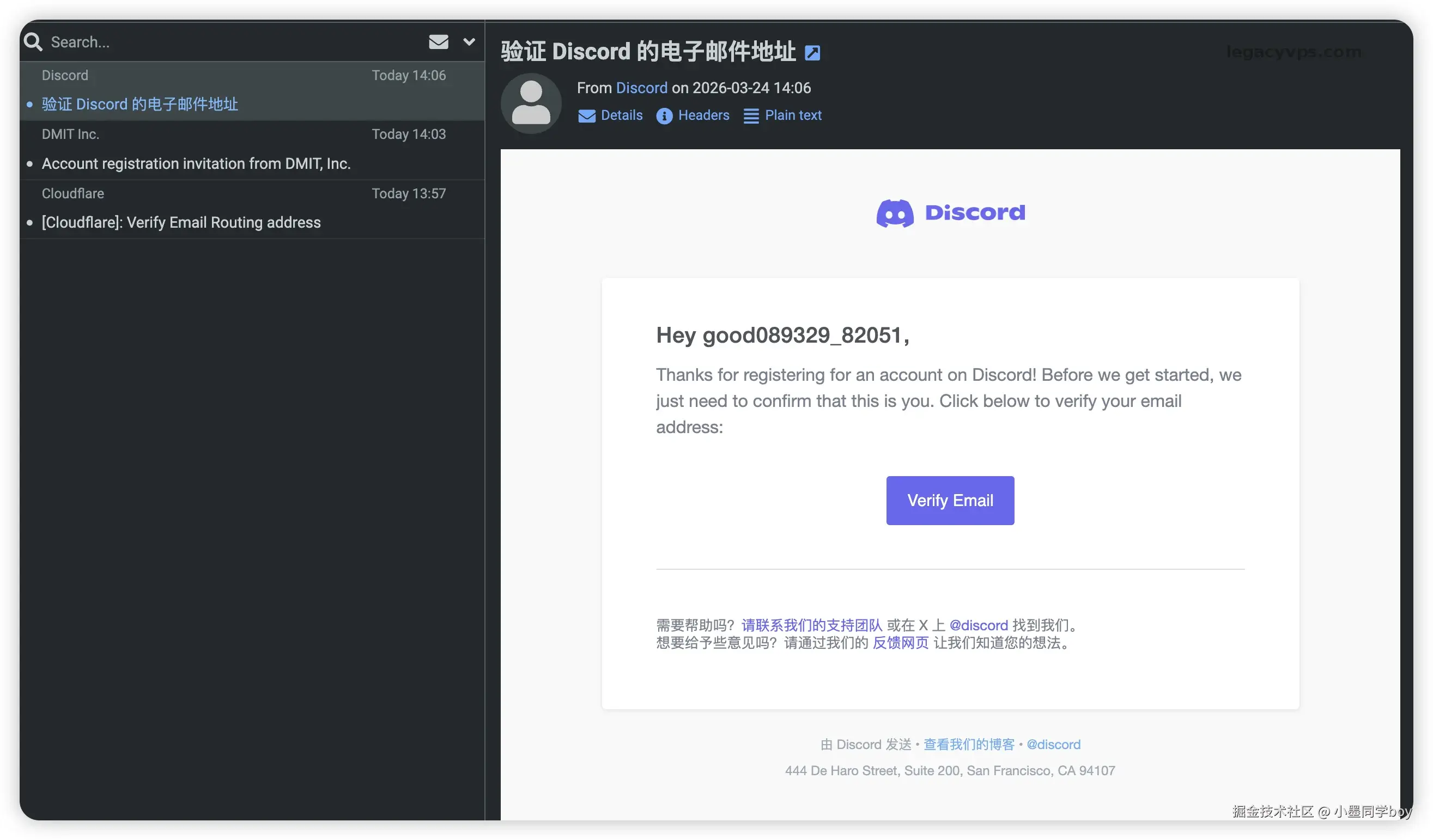Screen dimensions: 1433x840
Task: Click the Headers info icon
Action: 664,116
